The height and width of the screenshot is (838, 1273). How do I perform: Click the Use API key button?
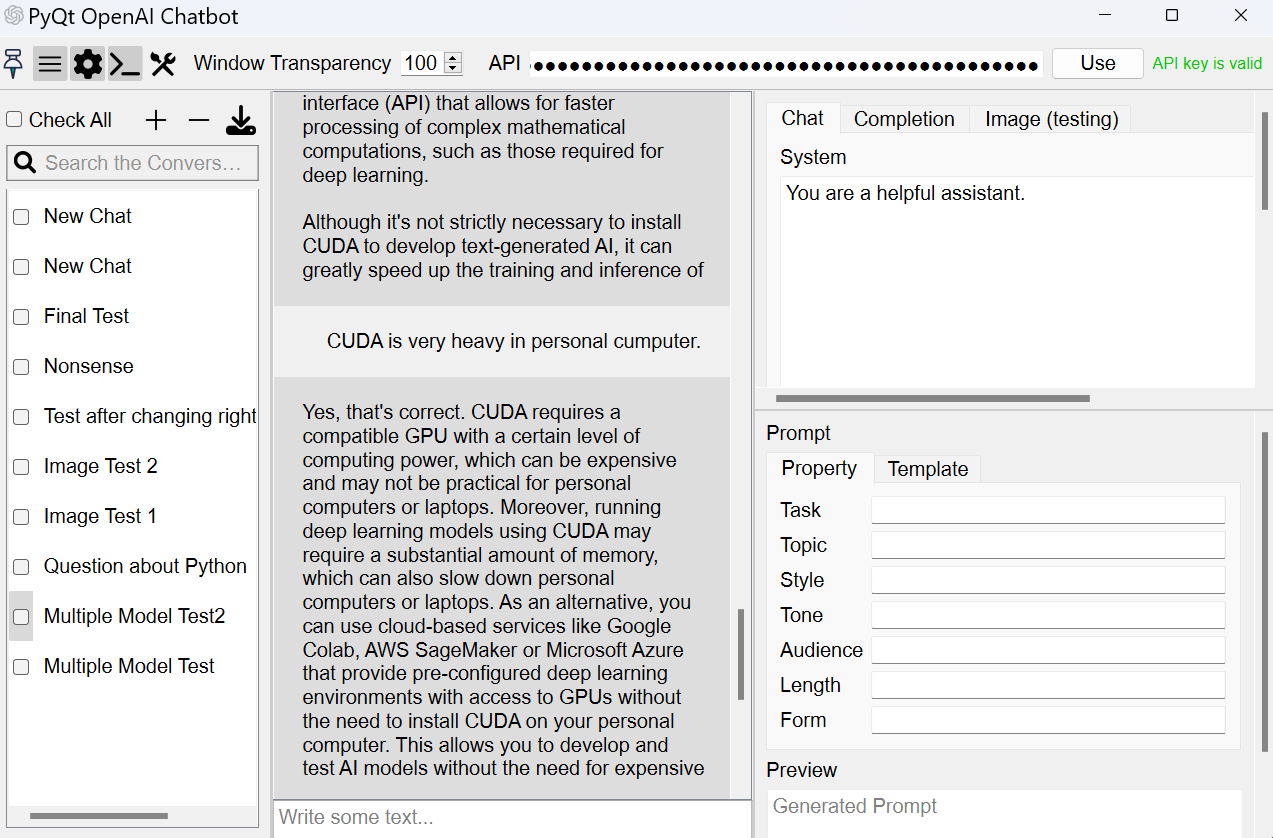click(x=1097, y=63)
